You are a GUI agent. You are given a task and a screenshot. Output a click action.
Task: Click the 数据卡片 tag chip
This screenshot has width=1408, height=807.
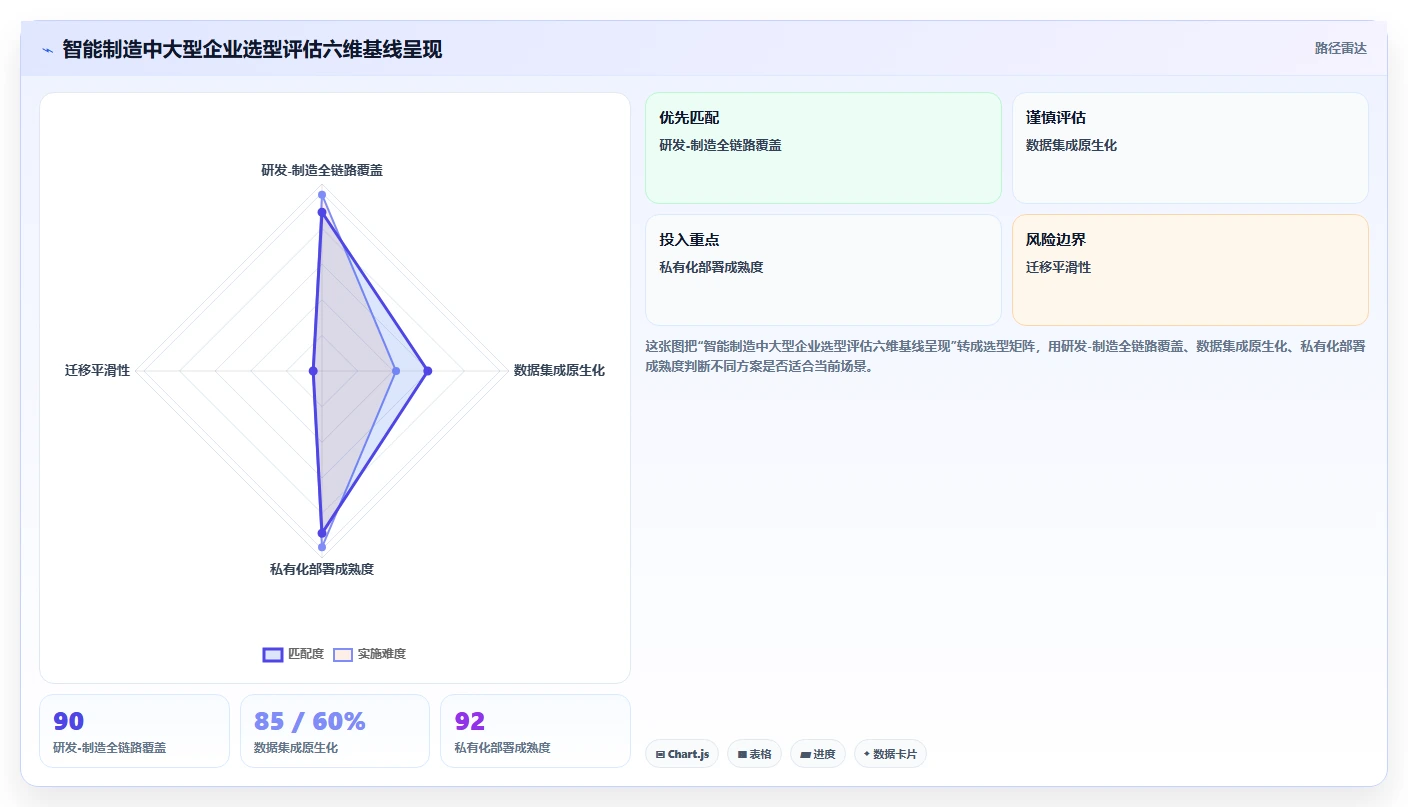tap(890, 754)
